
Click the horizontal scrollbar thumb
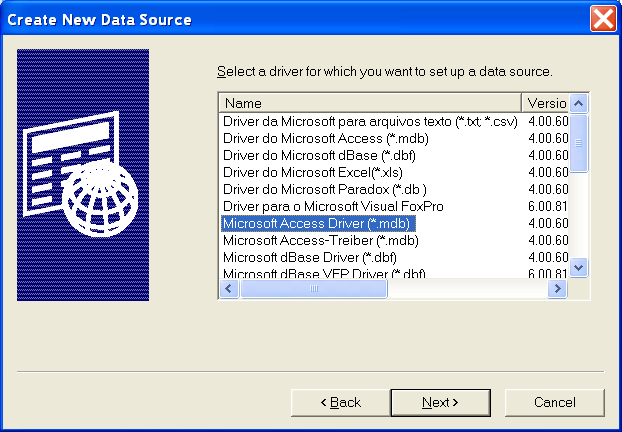(x=313, y=288)
